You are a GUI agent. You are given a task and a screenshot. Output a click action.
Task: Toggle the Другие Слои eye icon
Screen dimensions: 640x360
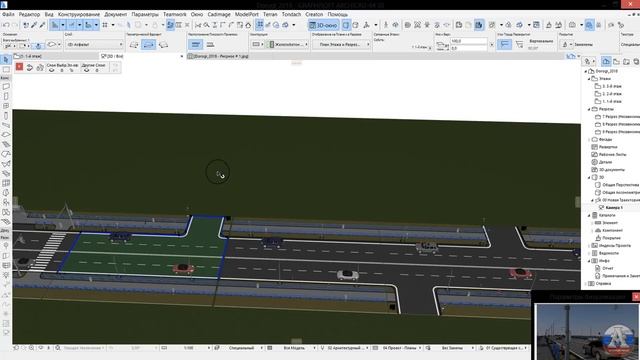tap(86, 70)
